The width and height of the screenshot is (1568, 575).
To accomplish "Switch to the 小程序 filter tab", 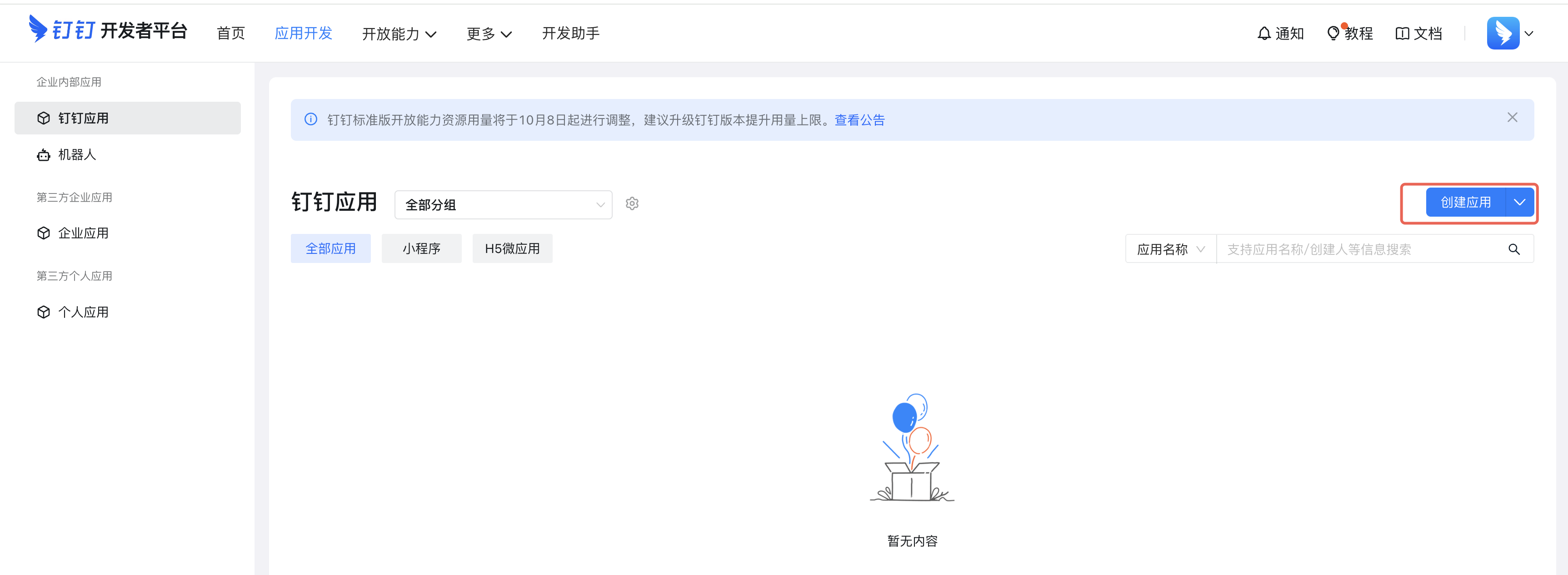I will coord(421,248).
